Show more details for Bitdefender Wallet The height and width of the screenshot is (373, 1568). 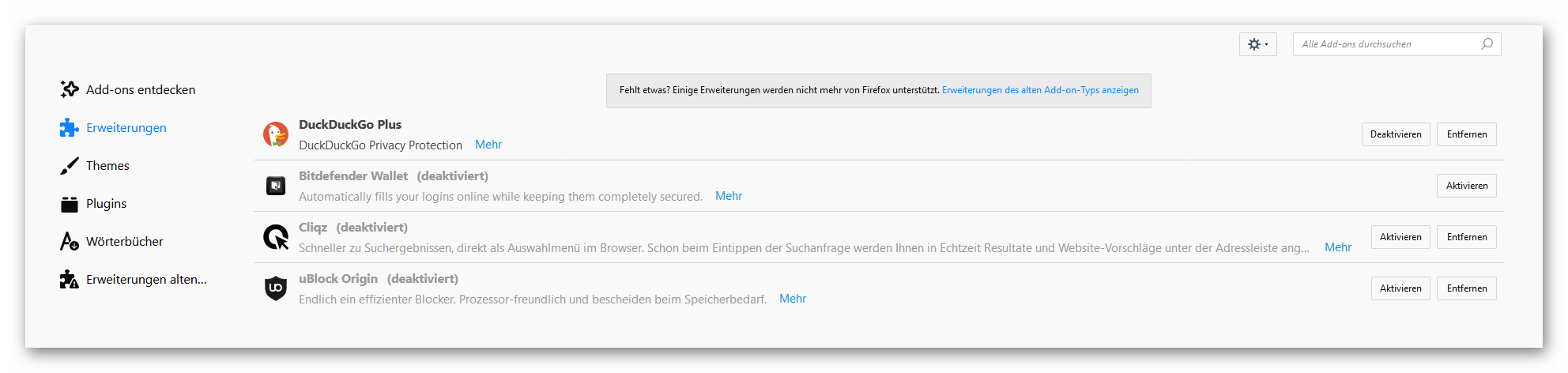[x=729, y=196]
